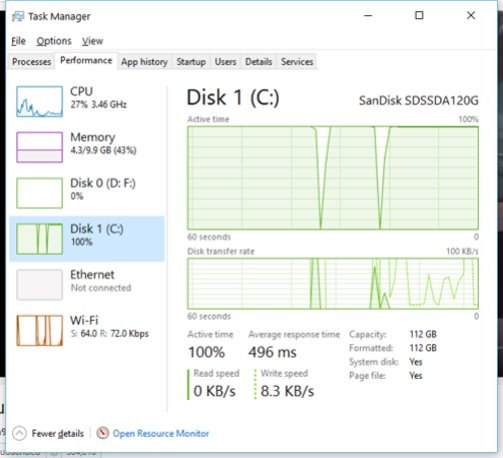Select the Performance tab

[86, 60]
